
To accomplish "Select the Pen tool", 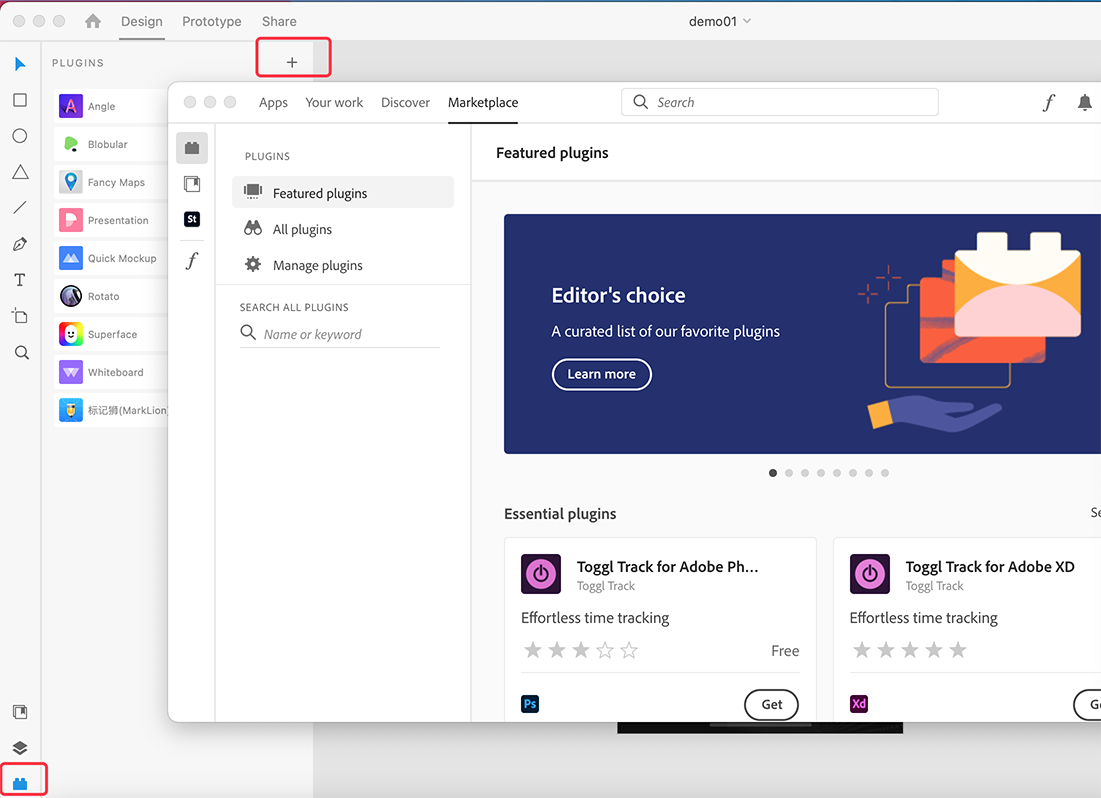I will [x=20, y=244].
